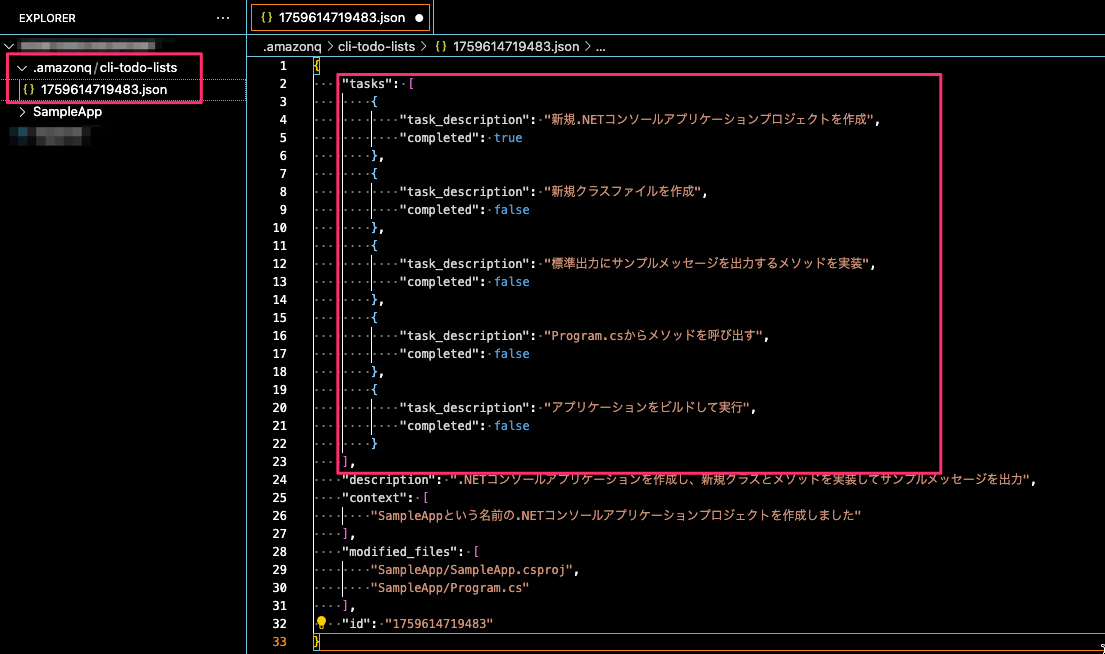Click the "true" value on line 5
The height and width of the screenshot is (654, 1105).
[x=508, y=138]
